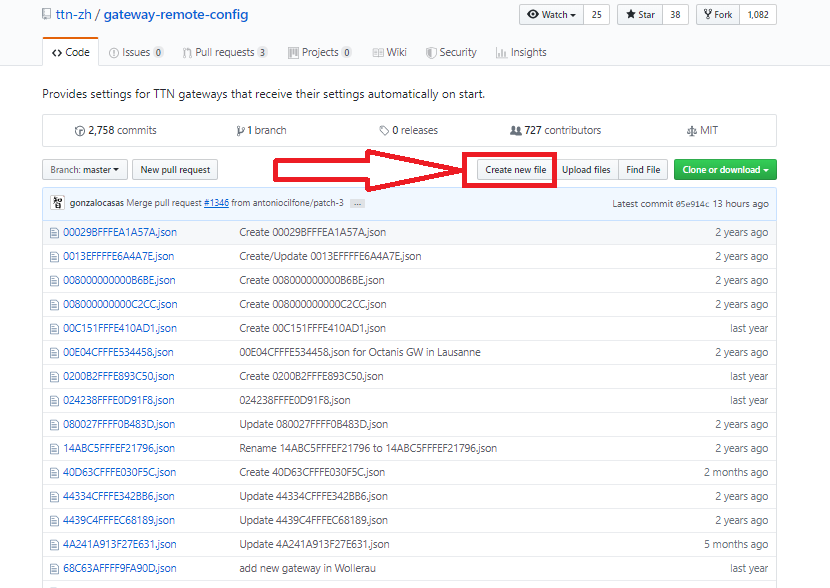Open commit 'Create 40D63CFFFE030F5C.json'

[x=312, y=472]
